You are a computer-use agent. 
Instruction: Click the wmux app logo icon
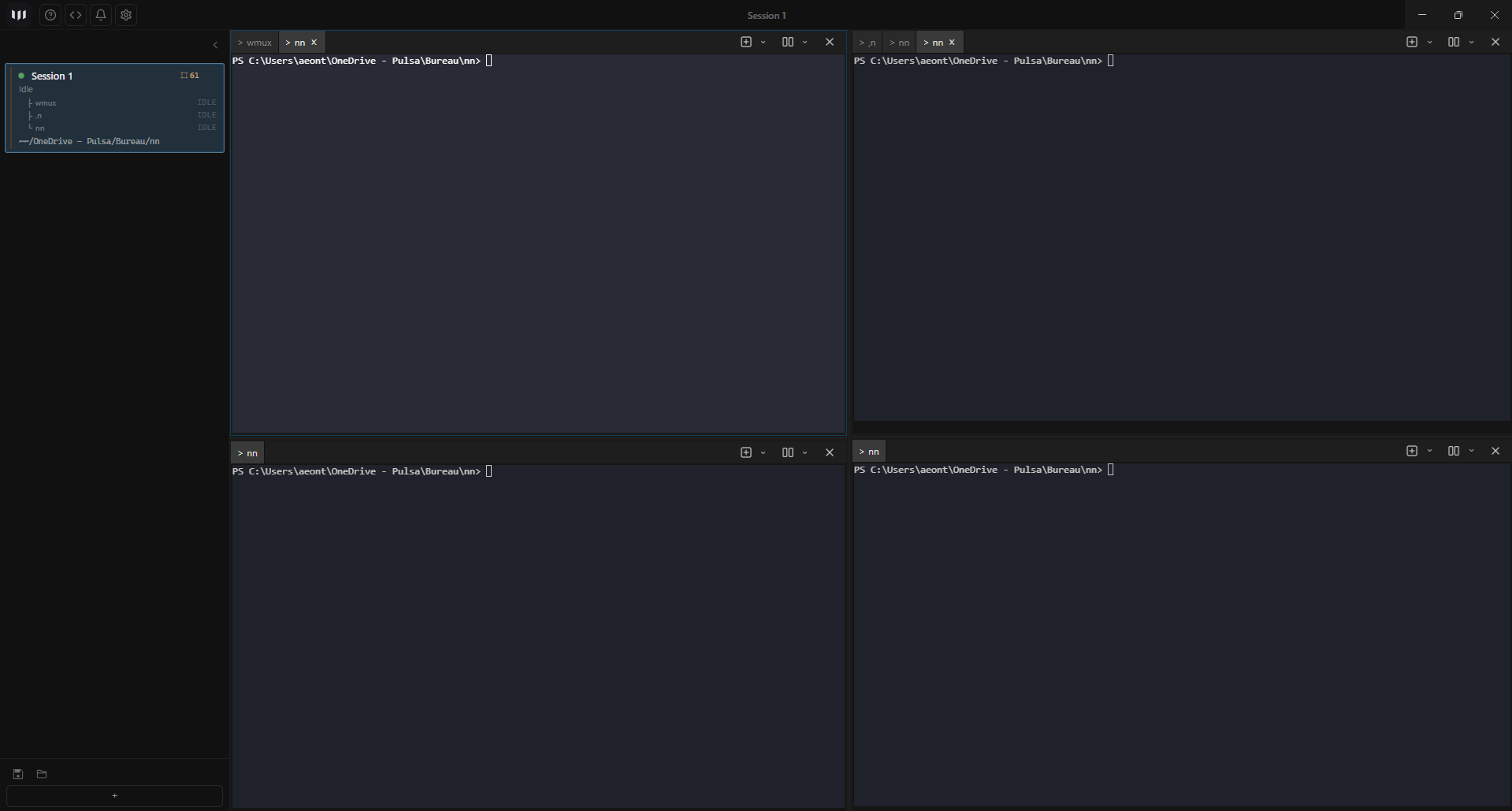coord(19,15)
